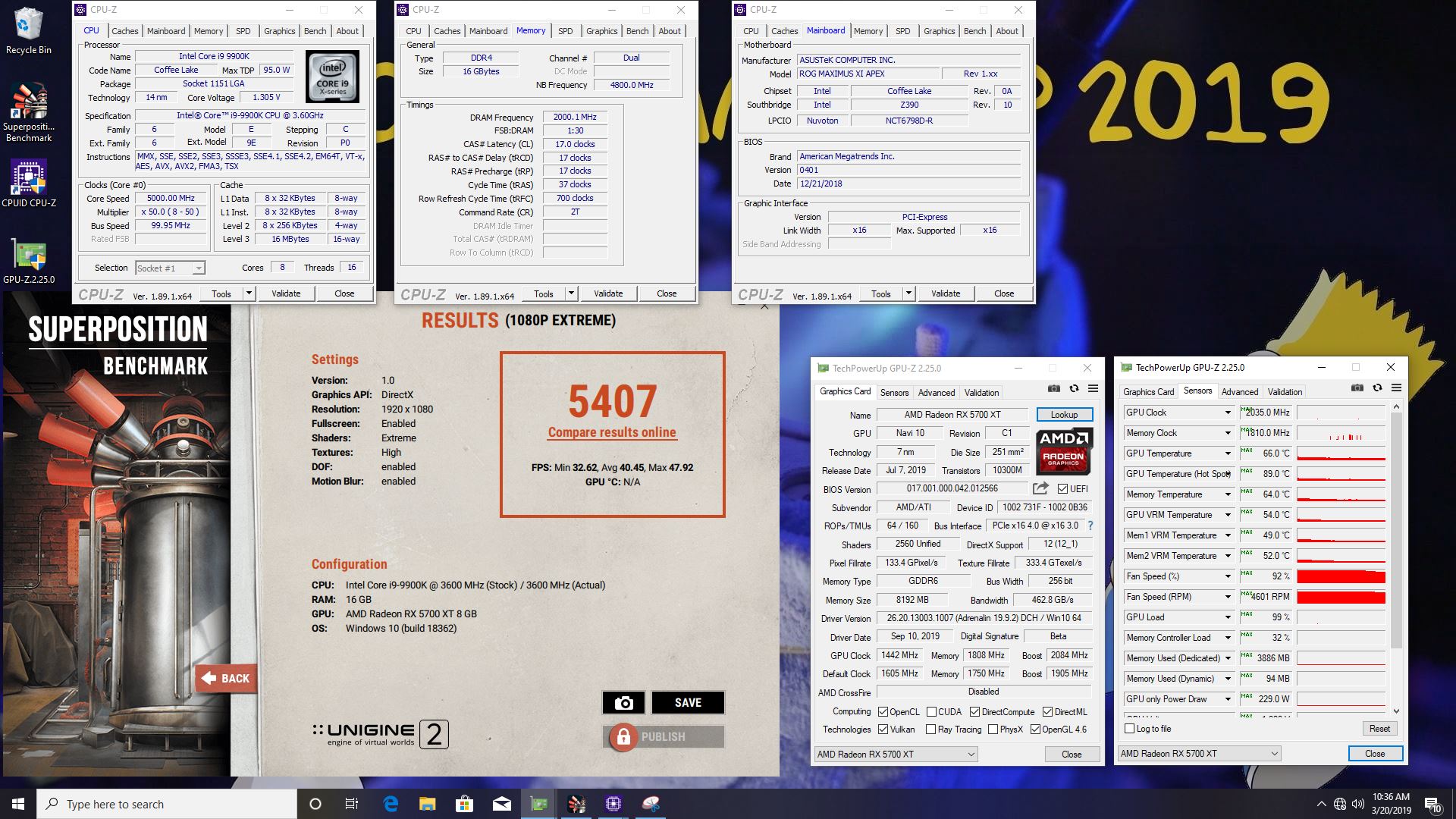
Task: Click the BACK button in Superposition
Action: tap(226, 678)
